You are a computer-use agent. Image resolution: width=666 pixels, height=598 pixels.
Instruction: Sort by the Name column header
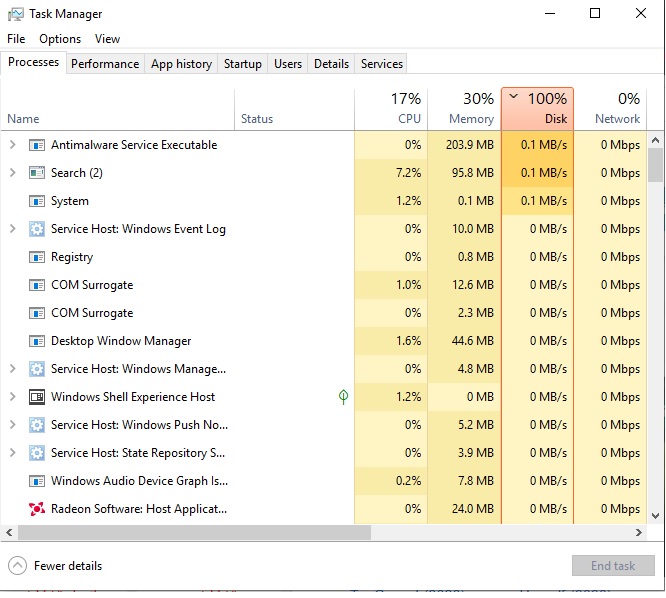coord(117,110)
